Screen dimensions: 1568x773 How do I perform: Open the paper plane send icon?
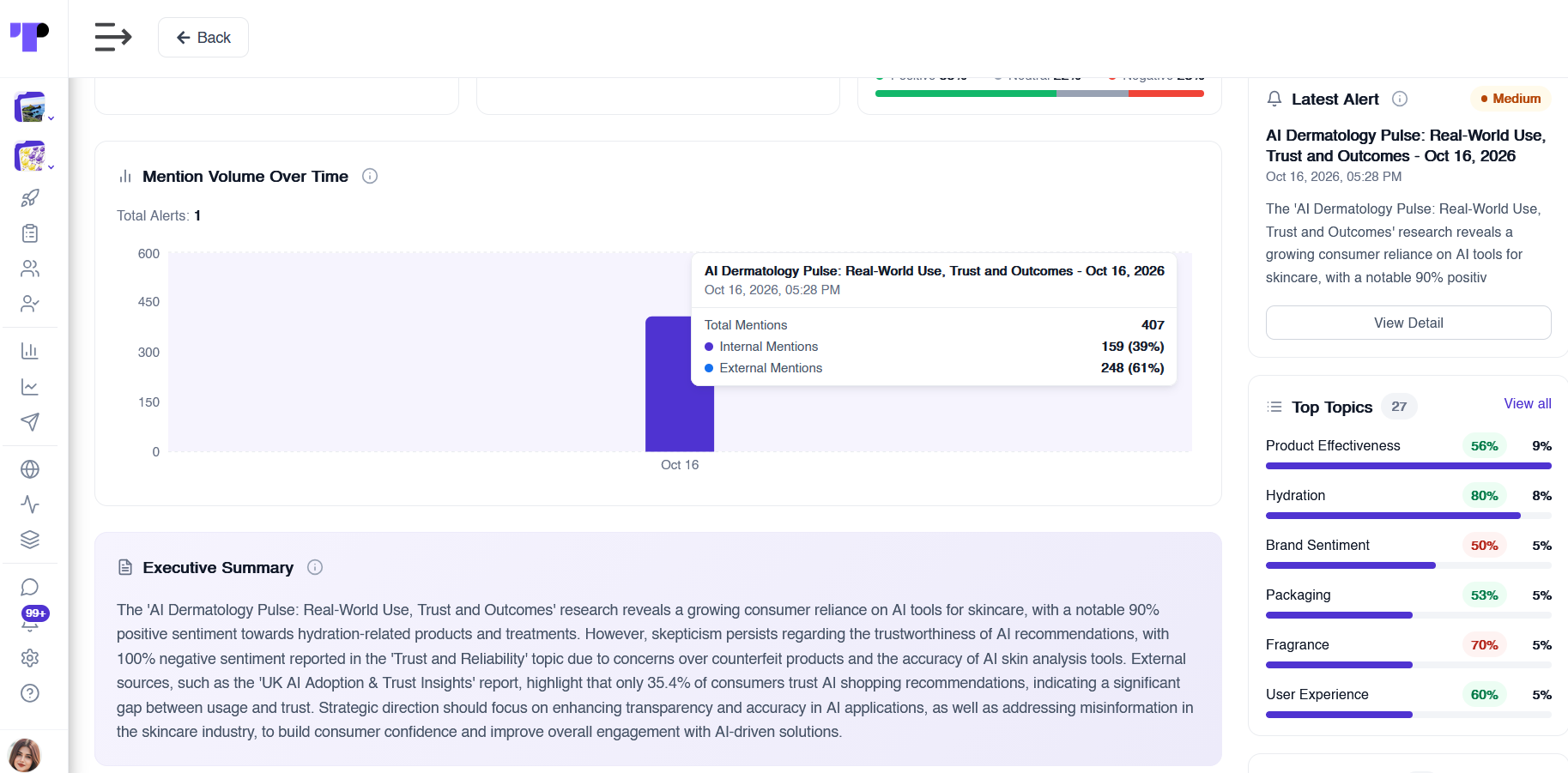(x=30, y=422)
